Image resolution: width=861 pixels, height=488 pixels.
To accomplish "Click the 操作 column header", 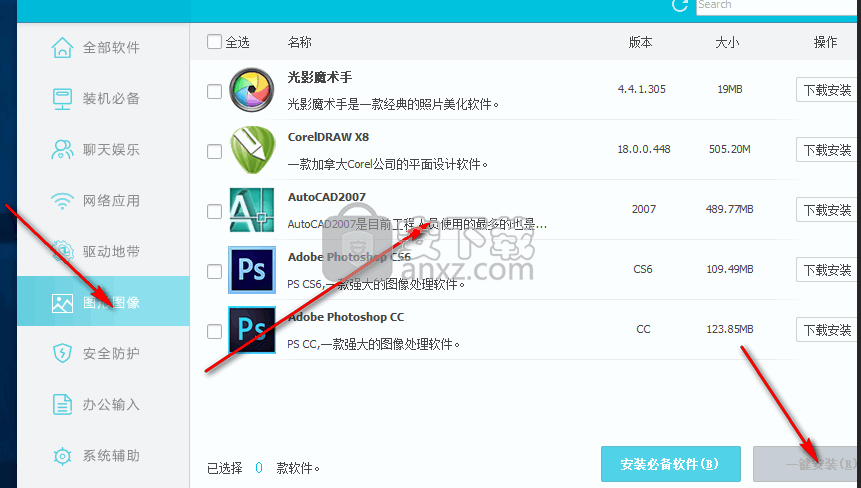I will click(825, 42).
